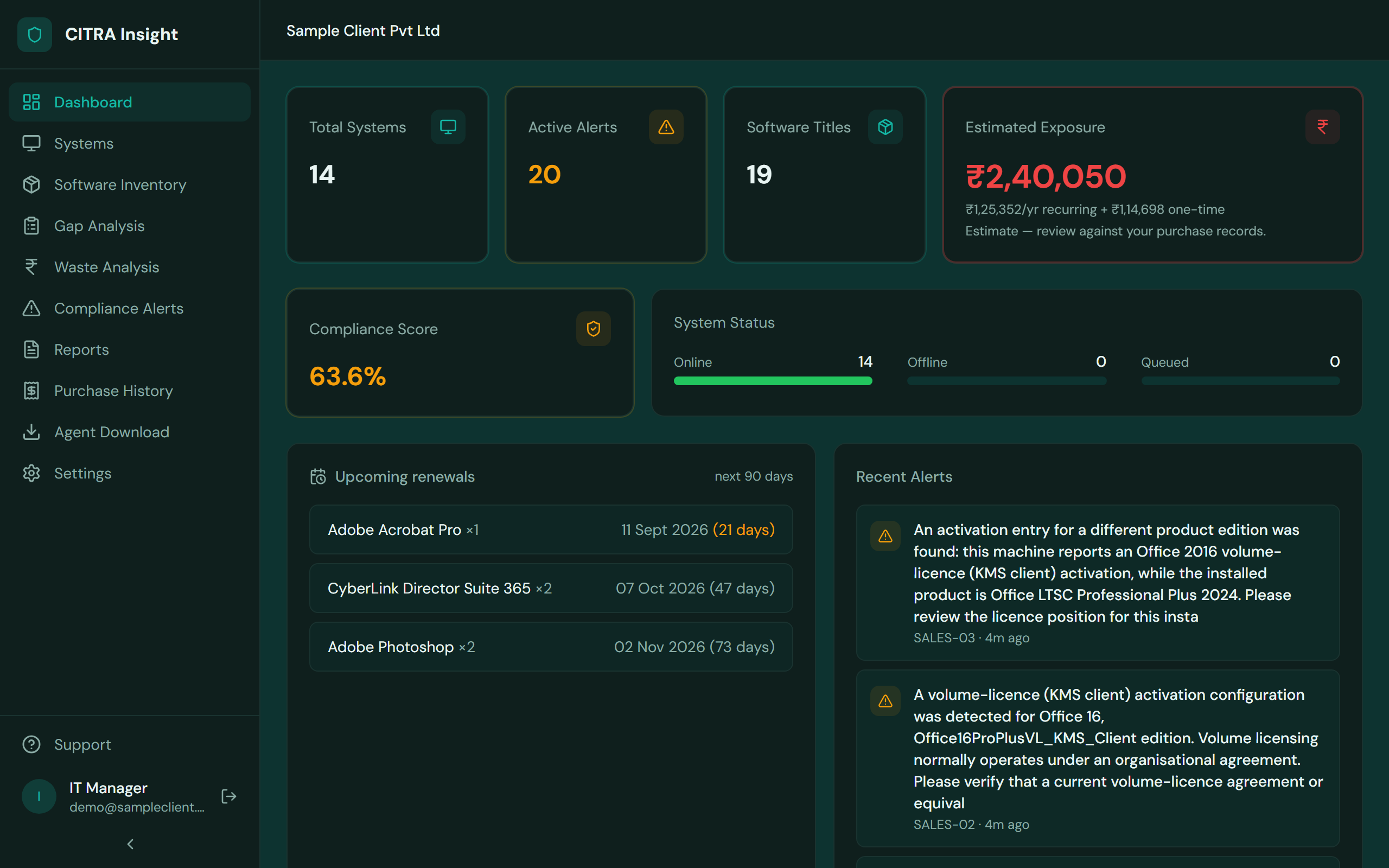Image resolution: width=1389 pixels, height=868 pixels.
Task: Click the Offline systems progress bar
Action: [x=1006, y=381]
